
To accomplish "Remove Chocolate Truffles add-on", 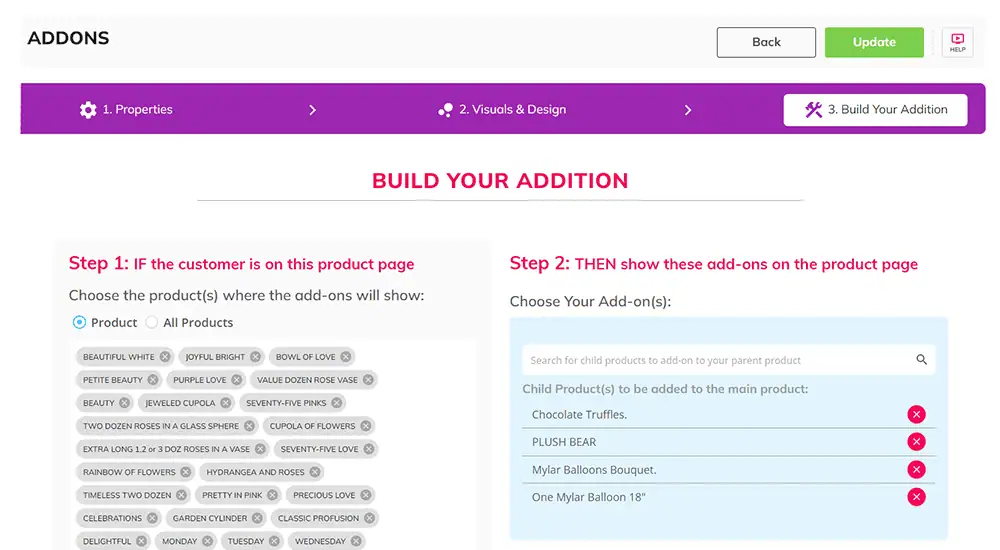I will 916,415.
